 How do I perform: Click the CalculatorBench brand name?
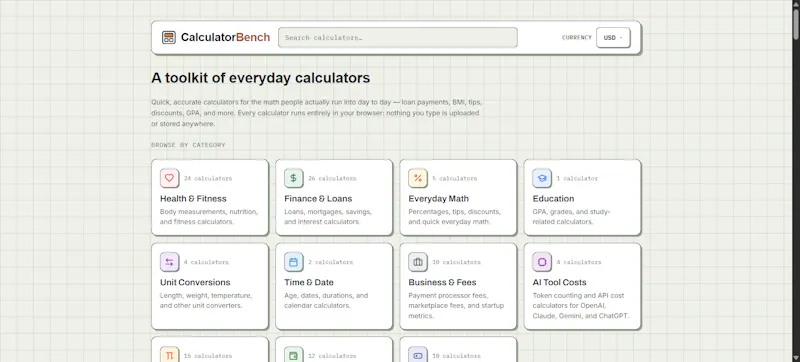[x=225, y=37]
